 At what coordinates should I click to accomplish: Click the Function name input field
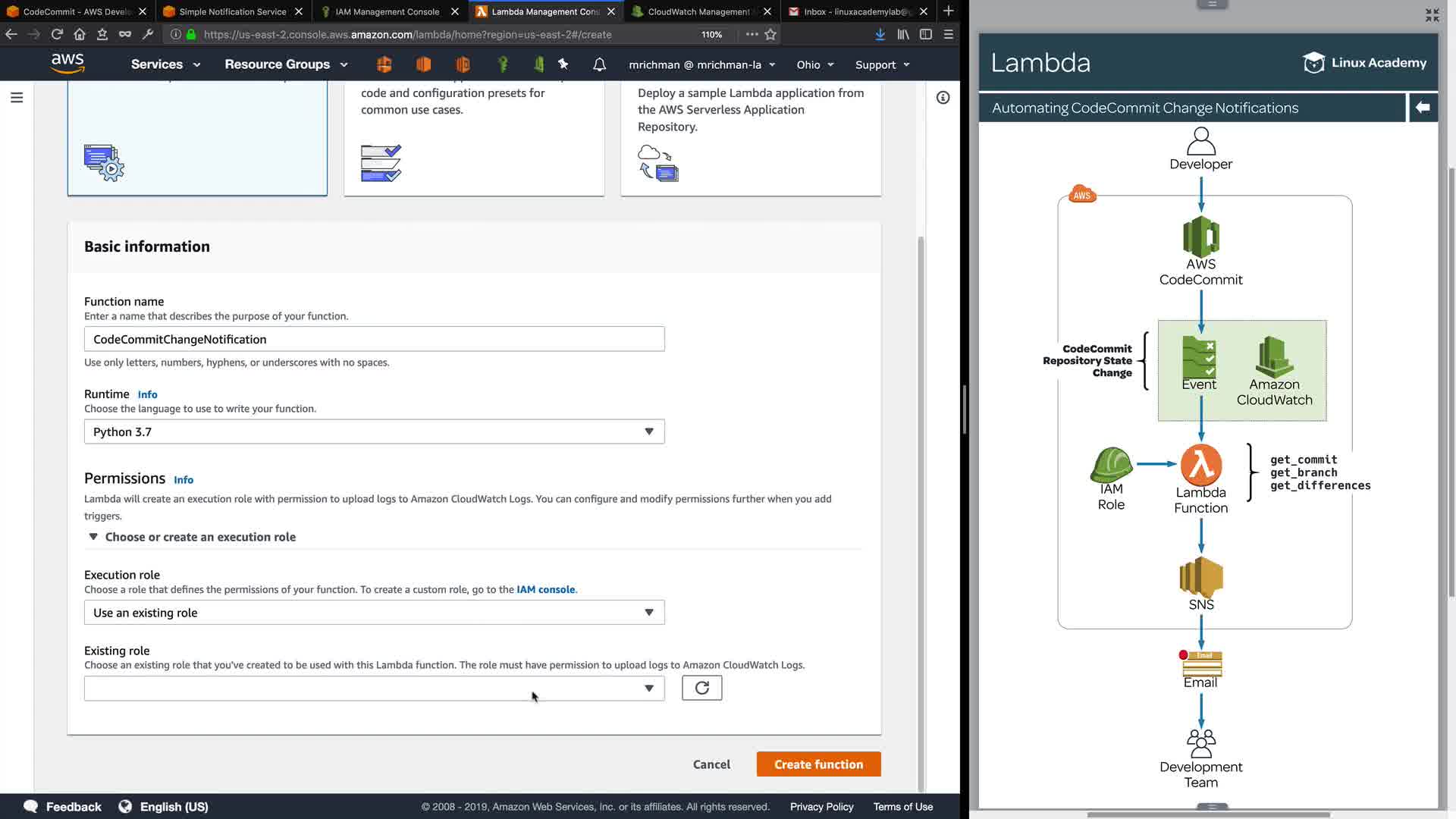(x=374, y=339)
